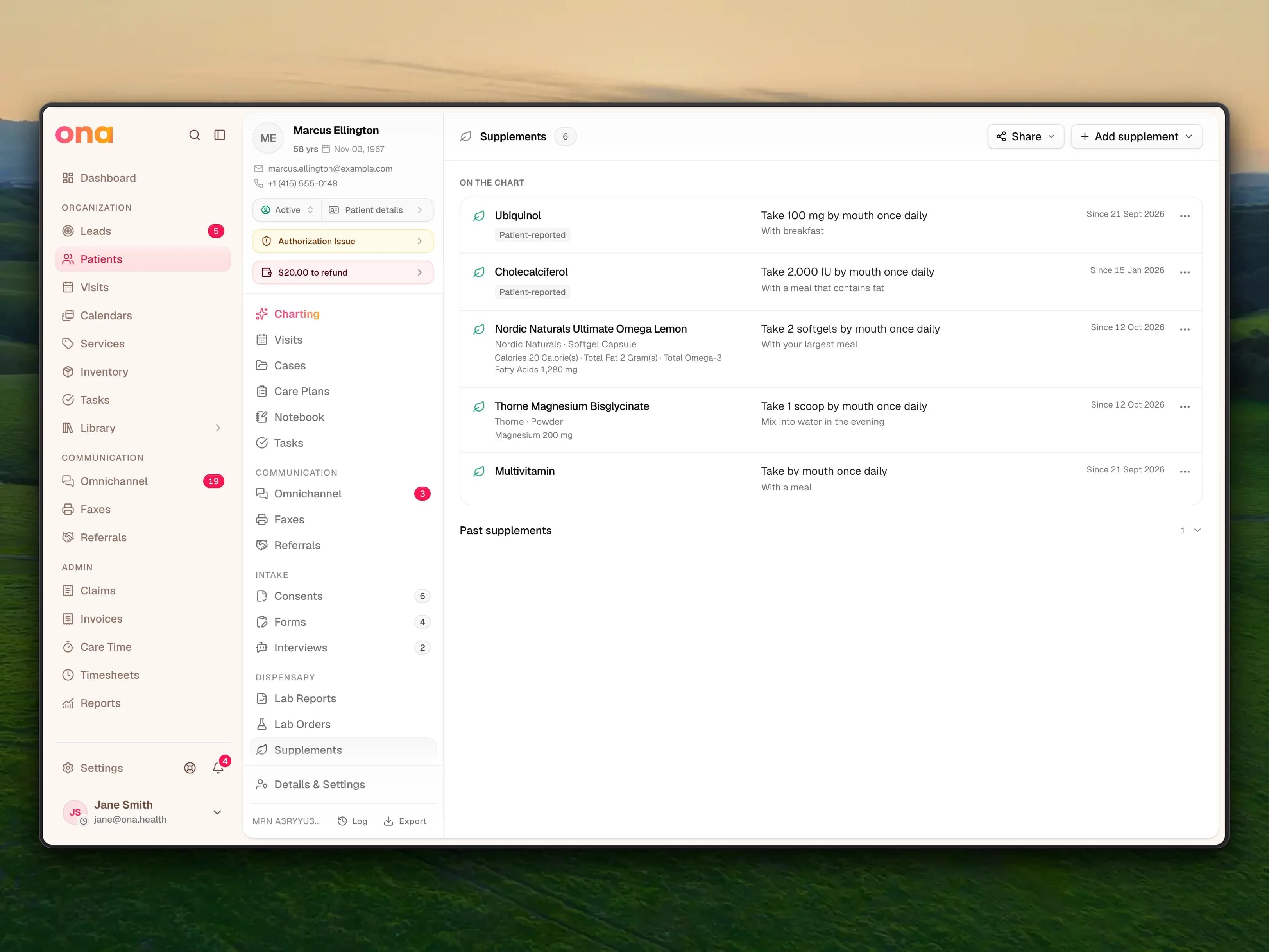Click the Multivitamin leaf icon
Viewport: 1269px width, 952px height.
479,471
